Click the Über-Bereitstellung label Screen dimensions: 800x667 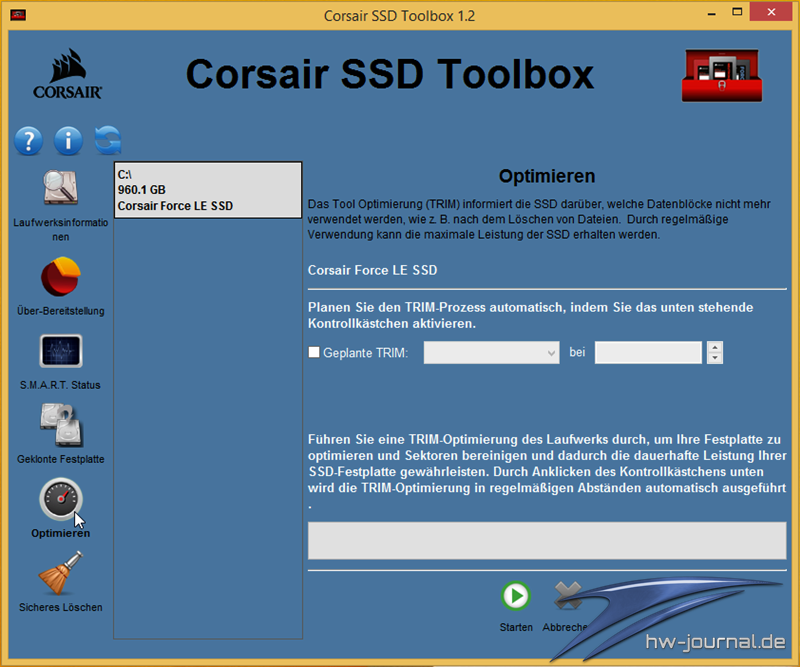coord(61,311)
